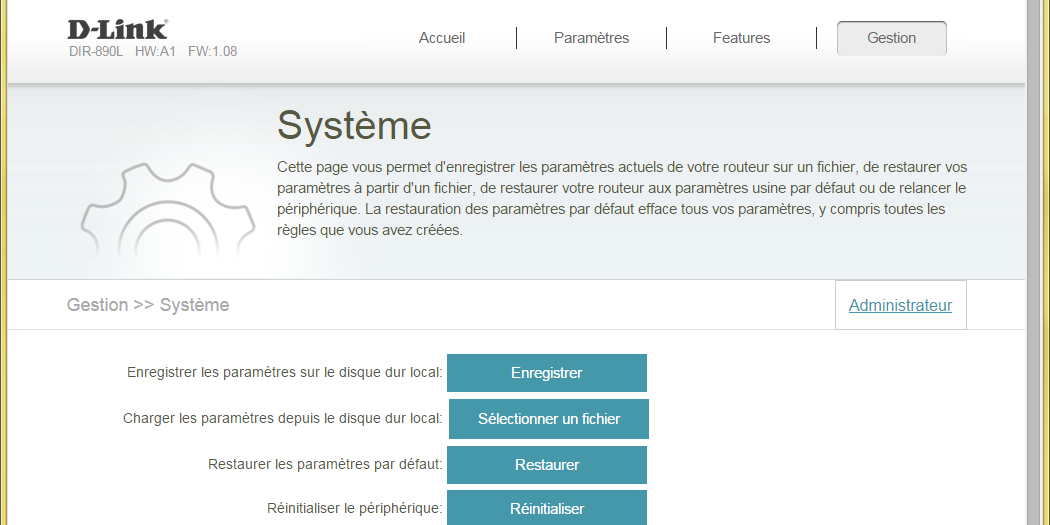Click the HW:A1 hardware version text
This screenshot has height=525, width=1050.
click(155, 52)
